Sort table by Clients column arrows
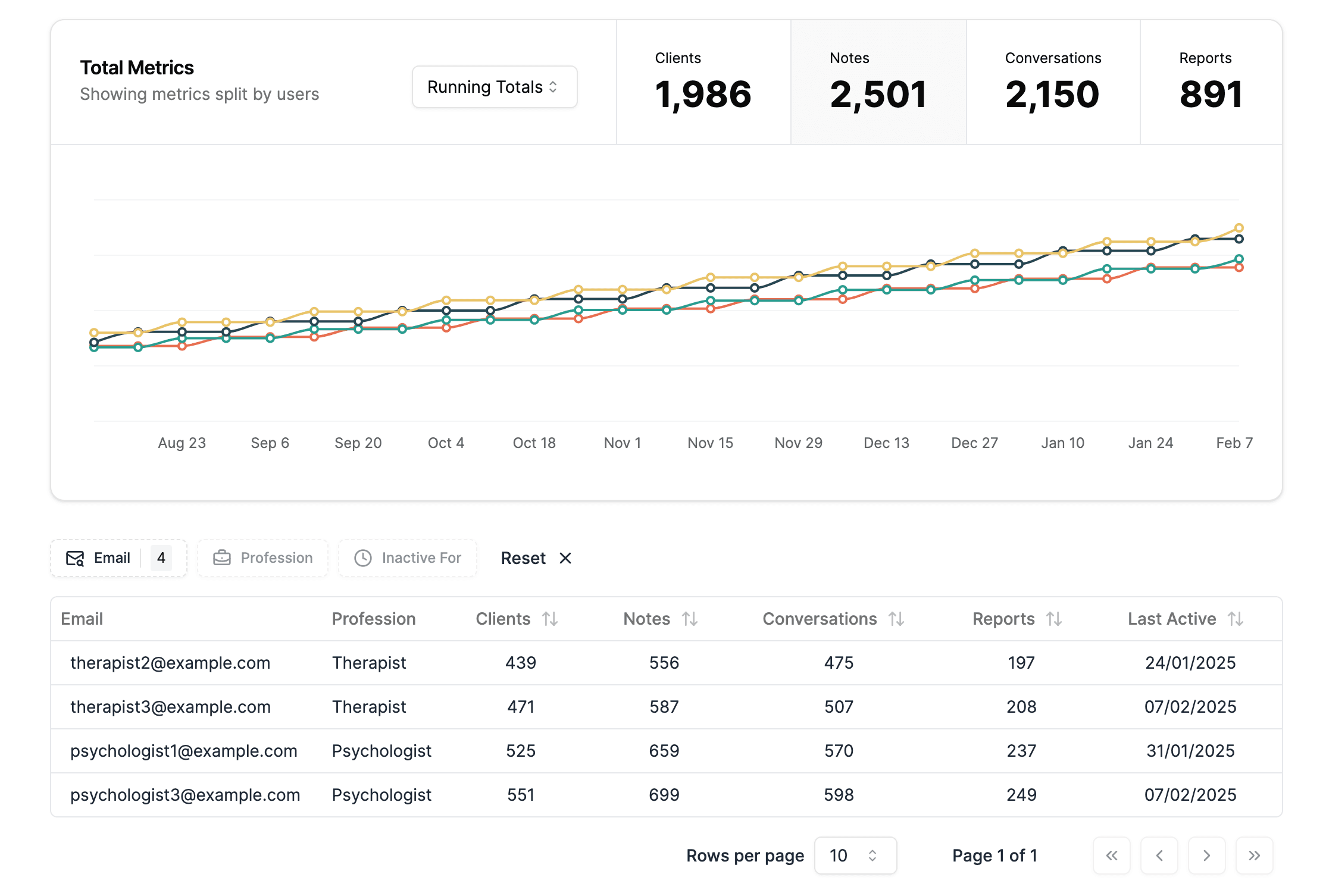The width and height of the screenshot is (1326, 896). [550, 619]
